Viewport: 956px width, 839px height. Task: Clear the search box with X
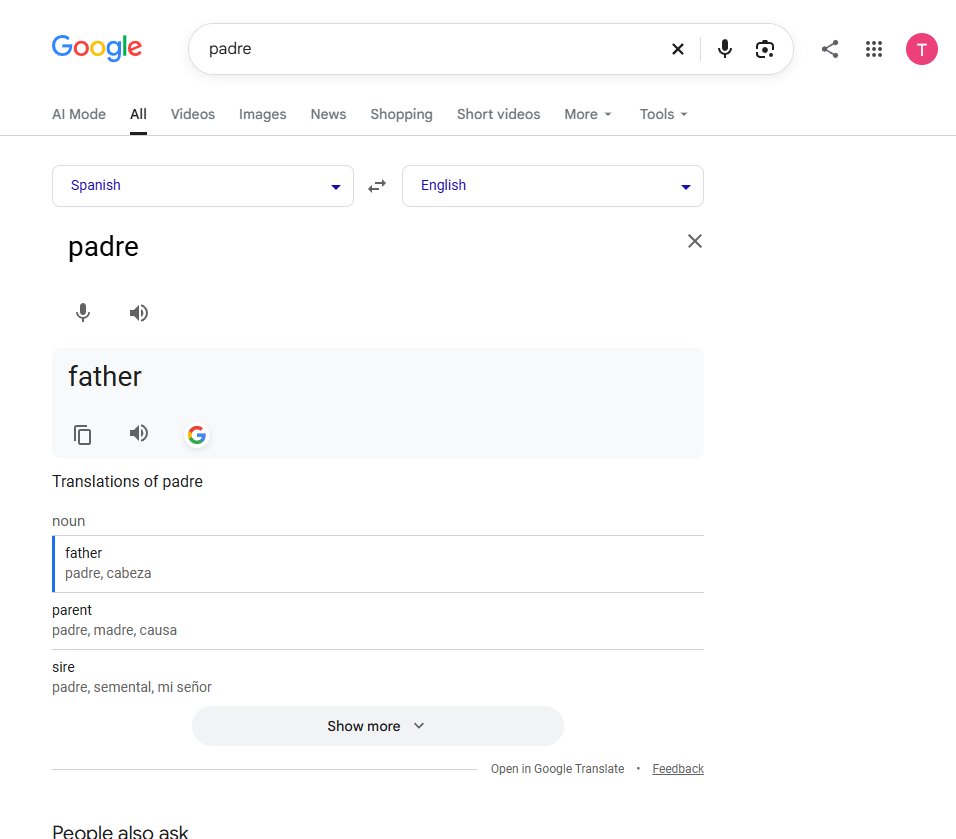point(677,49)
